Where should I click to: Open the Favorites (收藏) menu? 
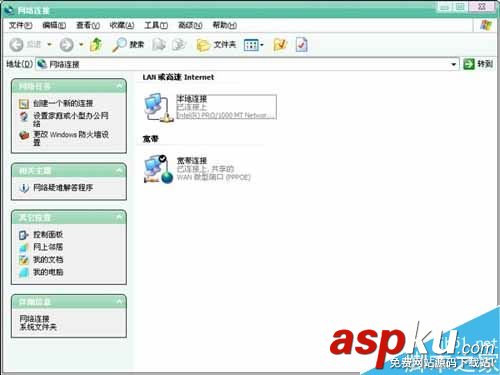point(122,25)
